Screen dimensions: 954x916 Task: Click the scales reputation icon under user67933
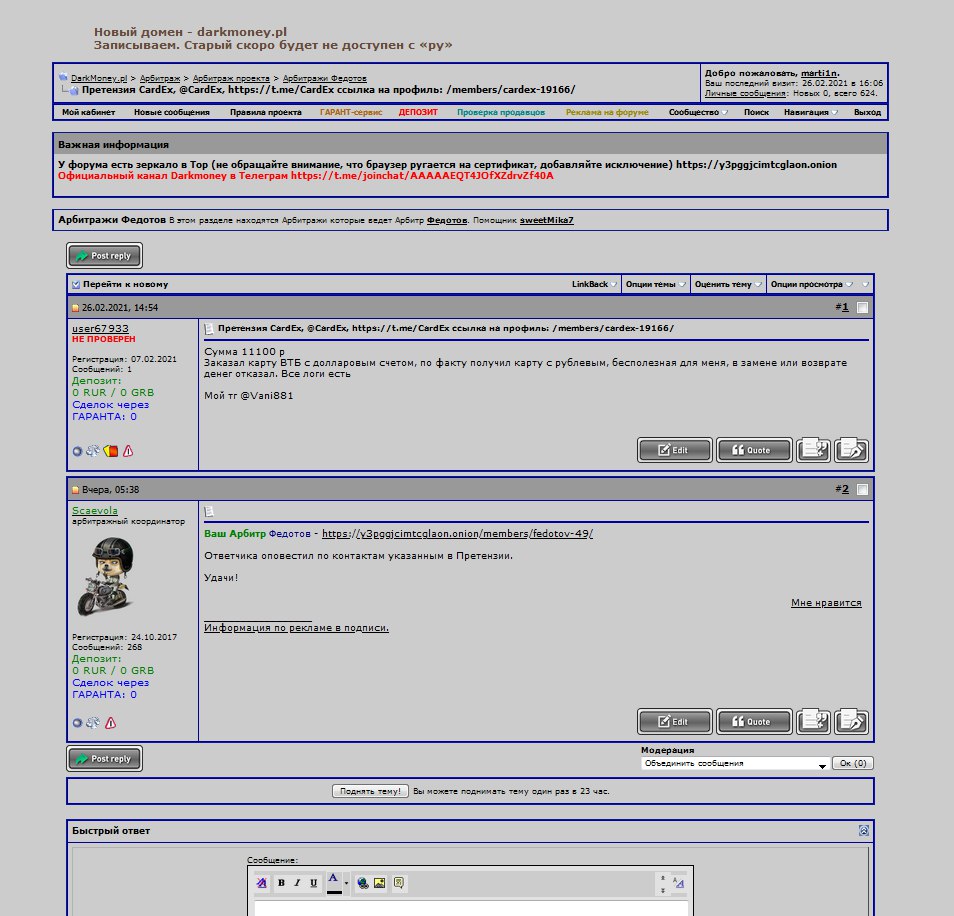[x=92, y=451]
